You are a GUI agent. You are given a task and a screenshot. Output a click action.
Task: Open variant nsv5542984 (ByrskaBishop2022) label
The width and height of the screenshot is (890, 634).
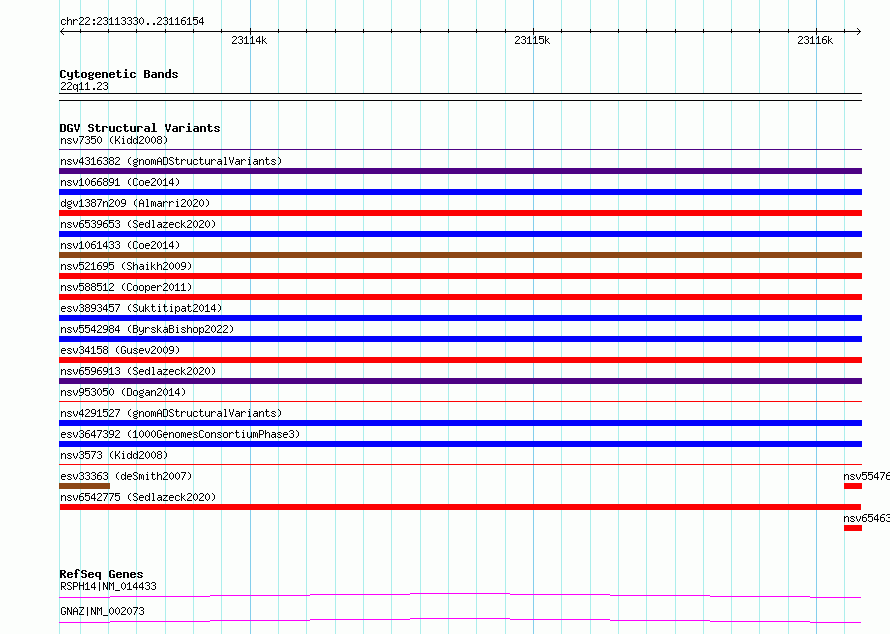pos(147,329)
